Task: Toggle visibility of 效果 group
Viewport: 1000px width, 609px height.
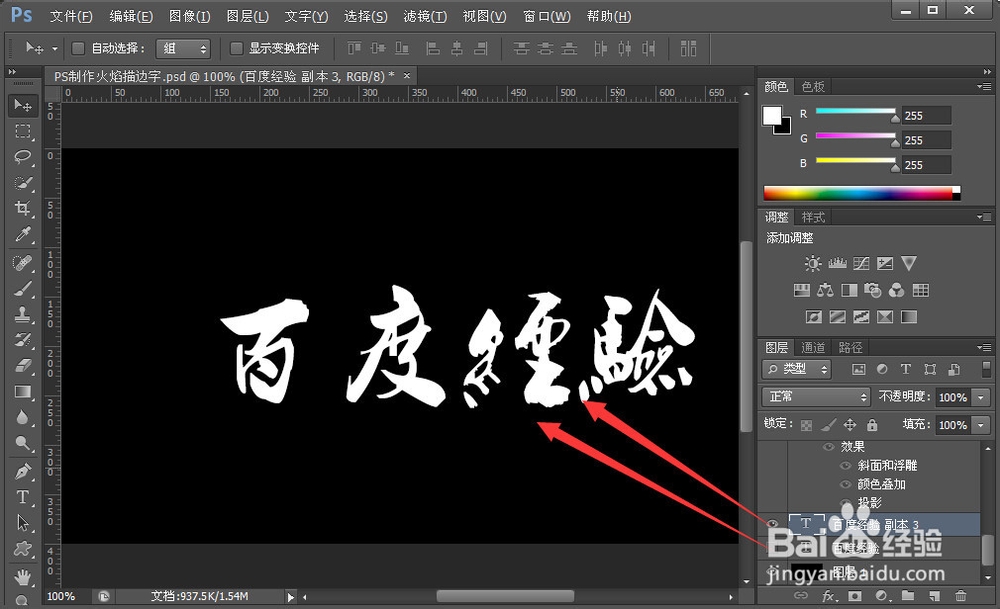Action: tap(828, 446)
